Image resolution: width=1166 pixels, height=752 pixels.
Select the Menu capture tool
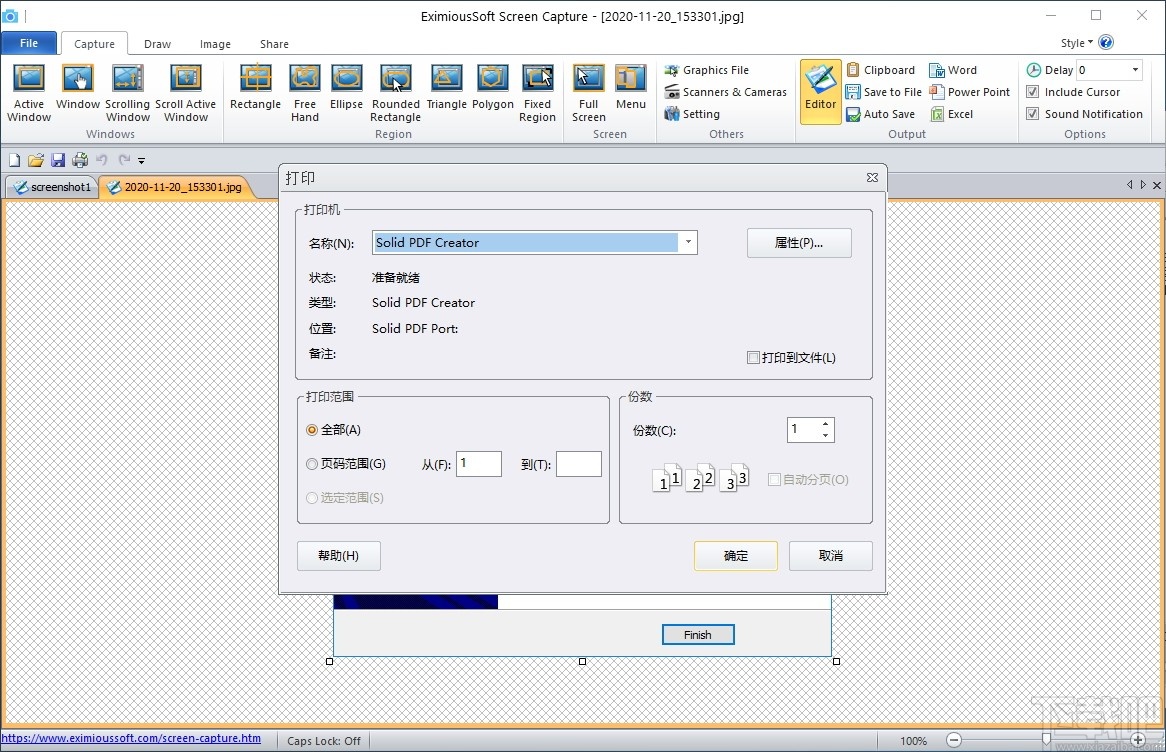pos(631,90)
